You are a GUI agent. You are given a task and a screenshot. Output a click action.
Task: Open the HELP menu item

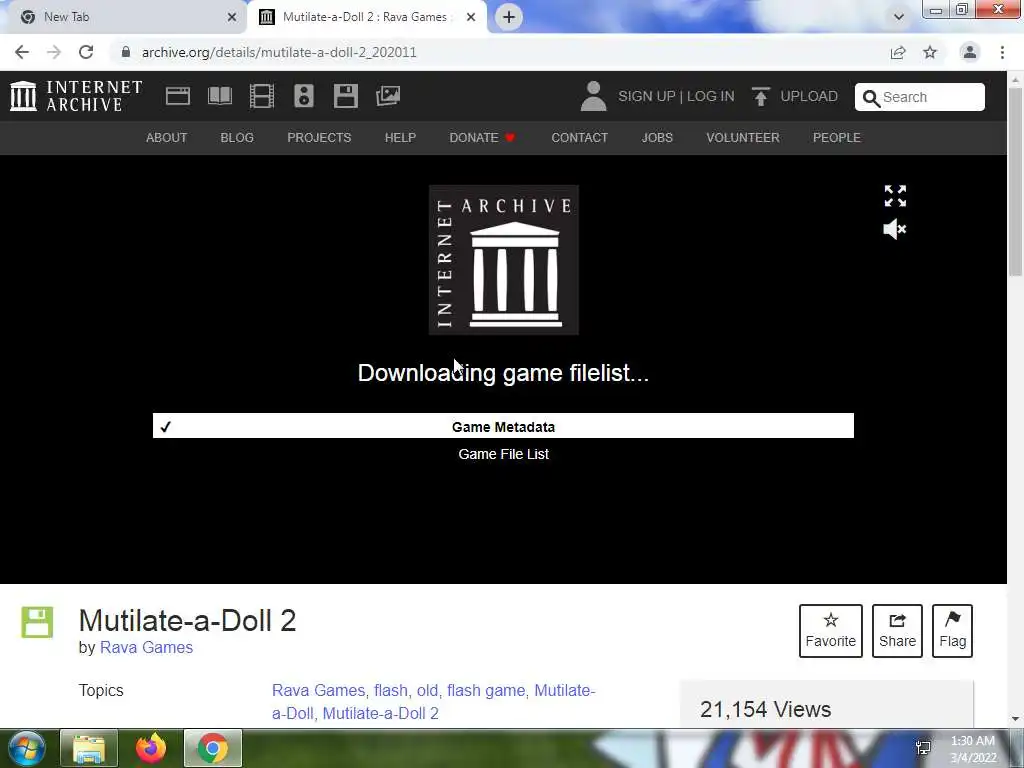400,138
